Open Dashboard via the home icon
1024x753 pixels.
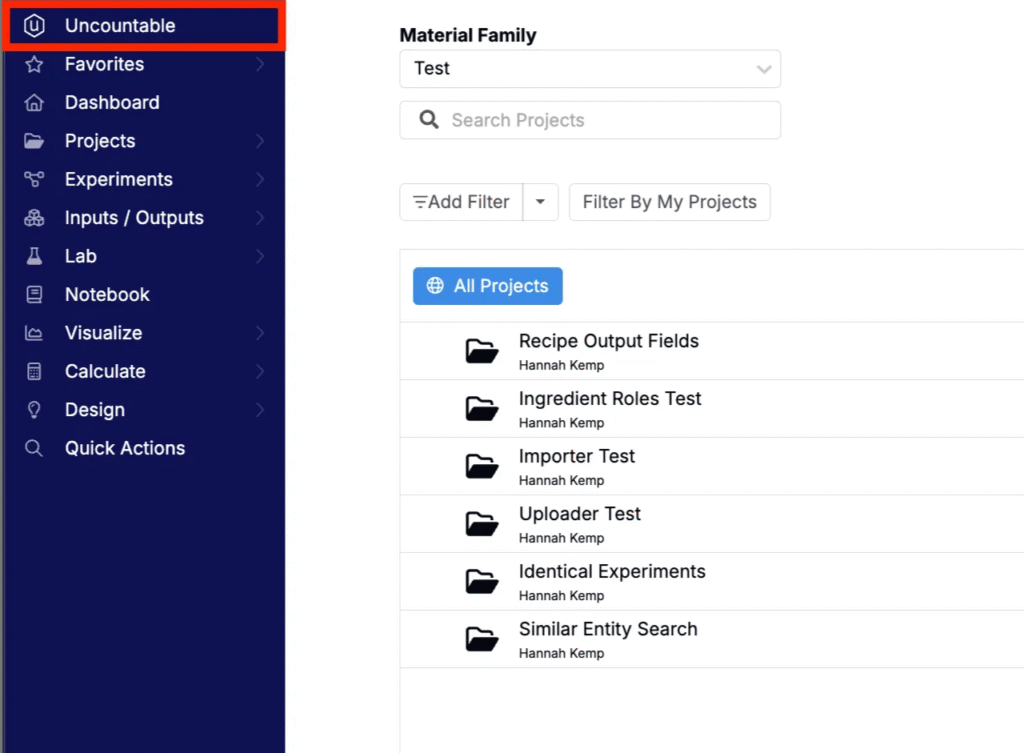pos(34,103)
